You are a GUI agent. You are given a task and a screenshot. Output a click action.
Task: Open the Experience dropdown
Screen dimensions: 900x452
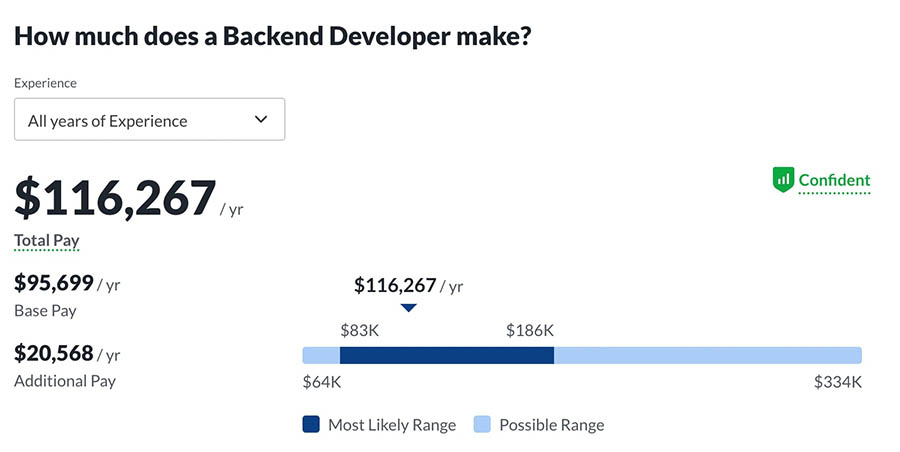click(x=149, y=120)
